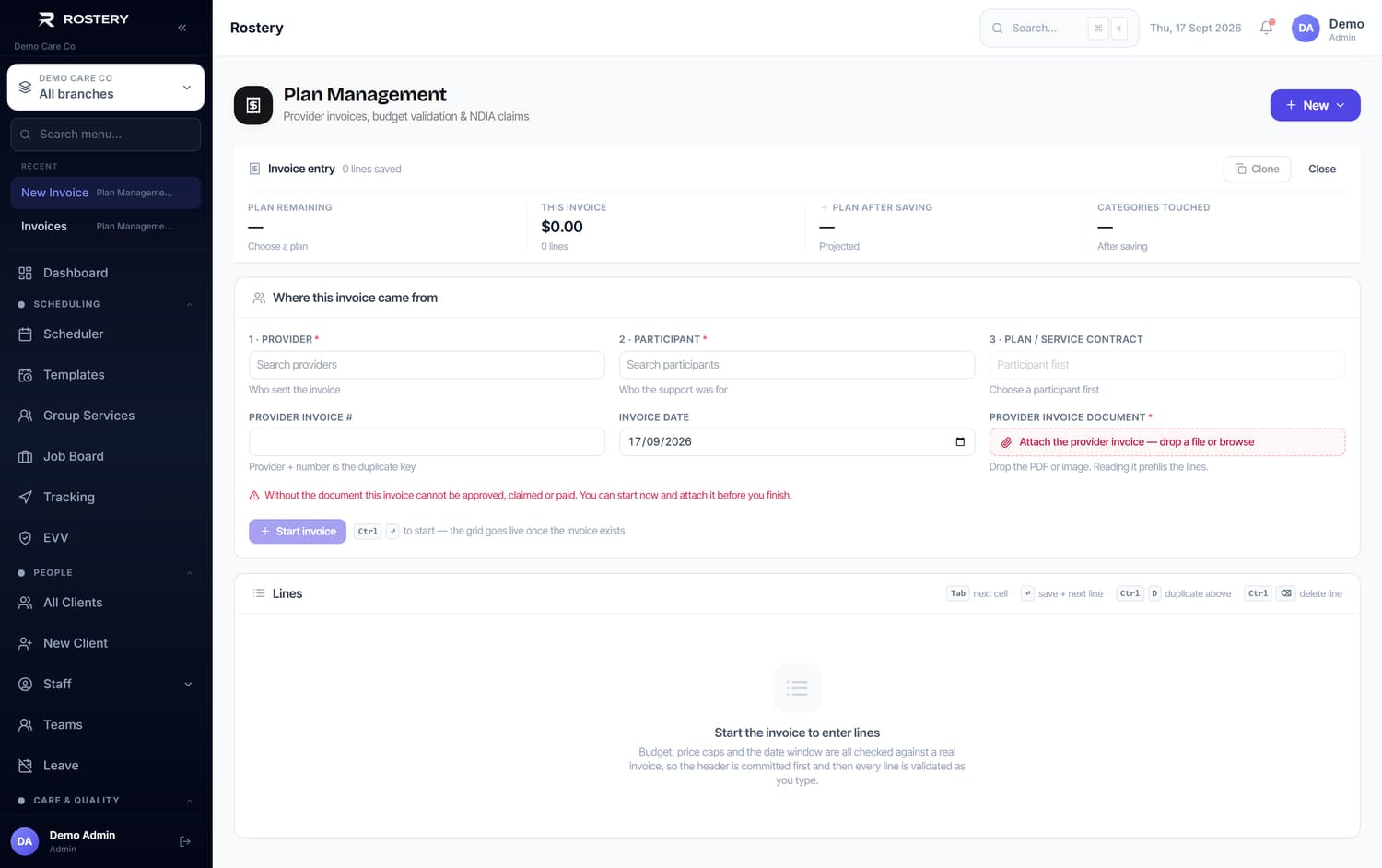The image size is (1382, 868).
Task: Collapse the Scheduling section
Action: (189, 304)
